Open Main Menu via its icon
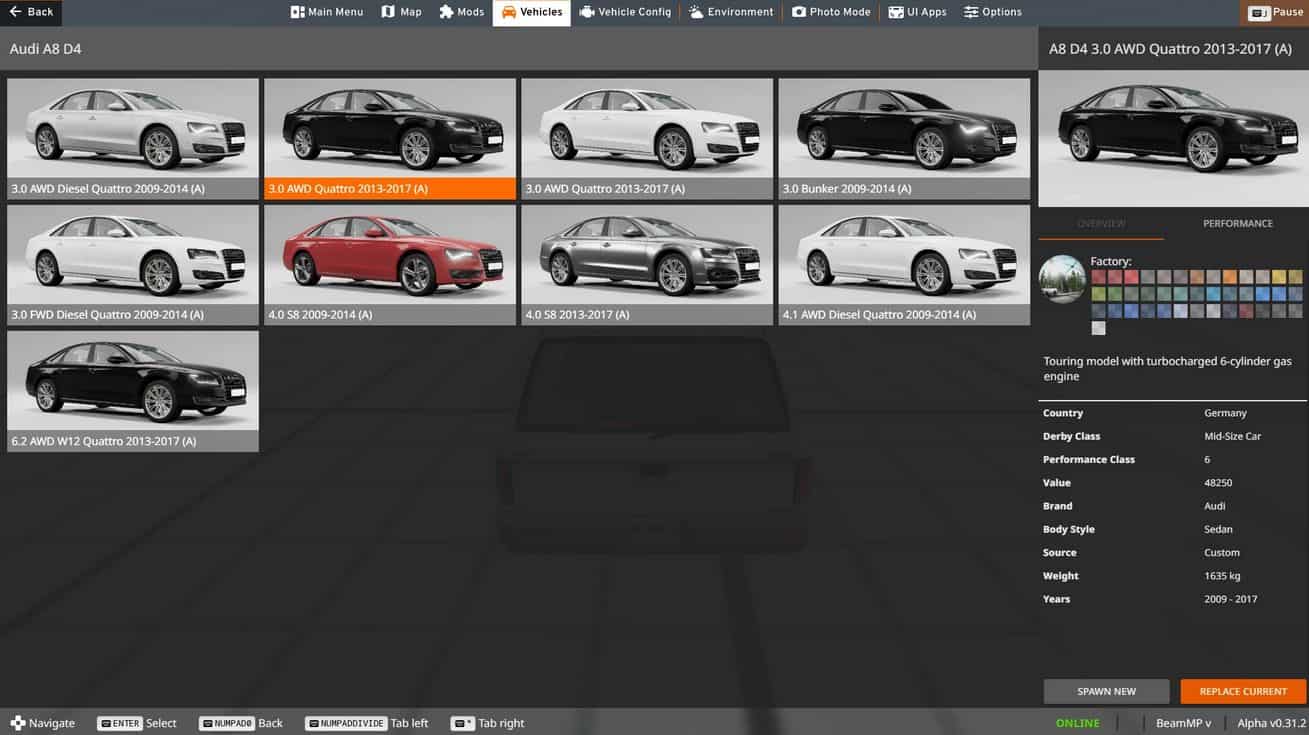The image size is (1309, 735). point(297,12)
